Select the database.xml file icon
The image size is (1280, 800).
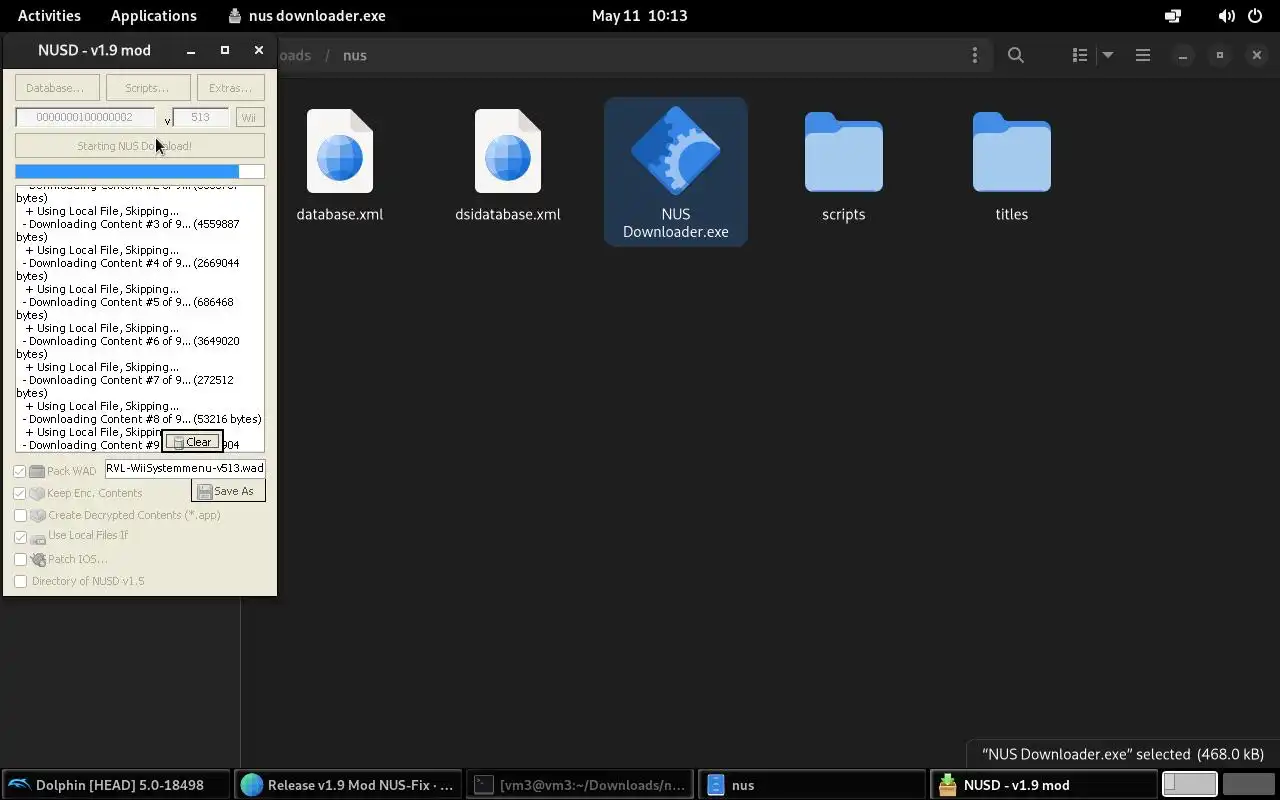point(340,151)
